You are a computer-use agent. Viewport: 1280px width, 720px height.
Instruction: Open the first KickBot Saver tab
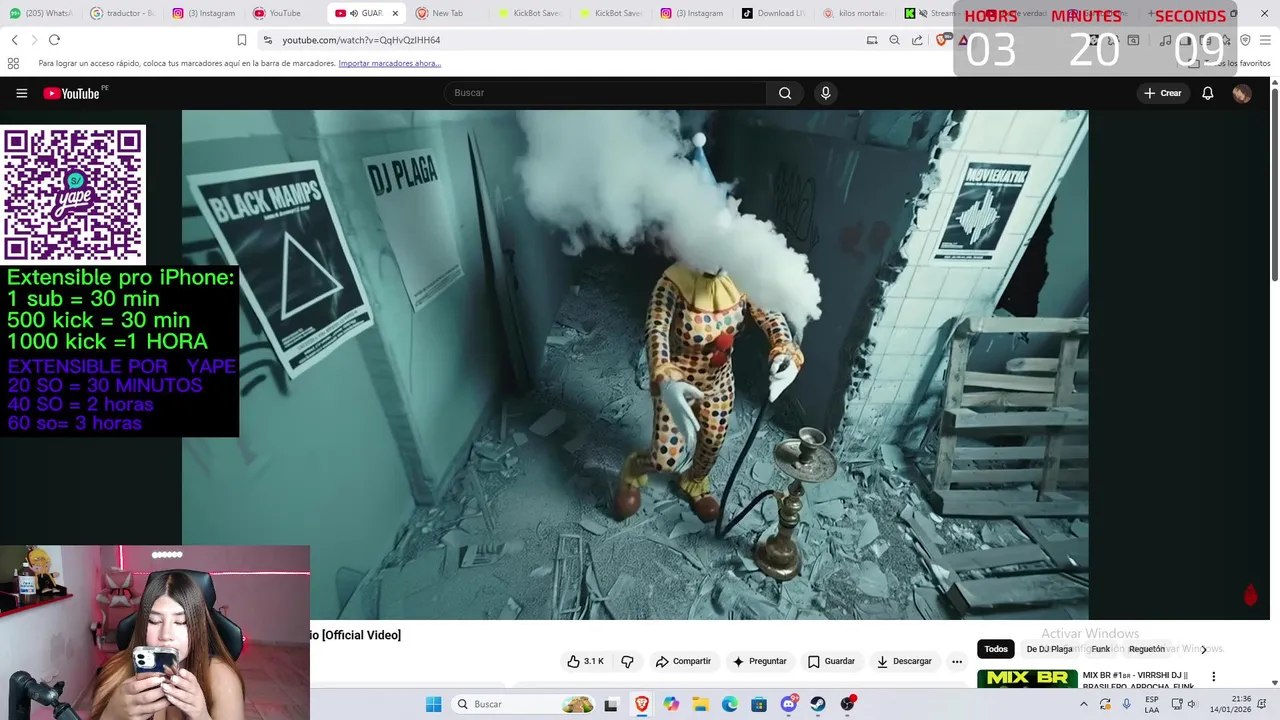click(529, 13)
